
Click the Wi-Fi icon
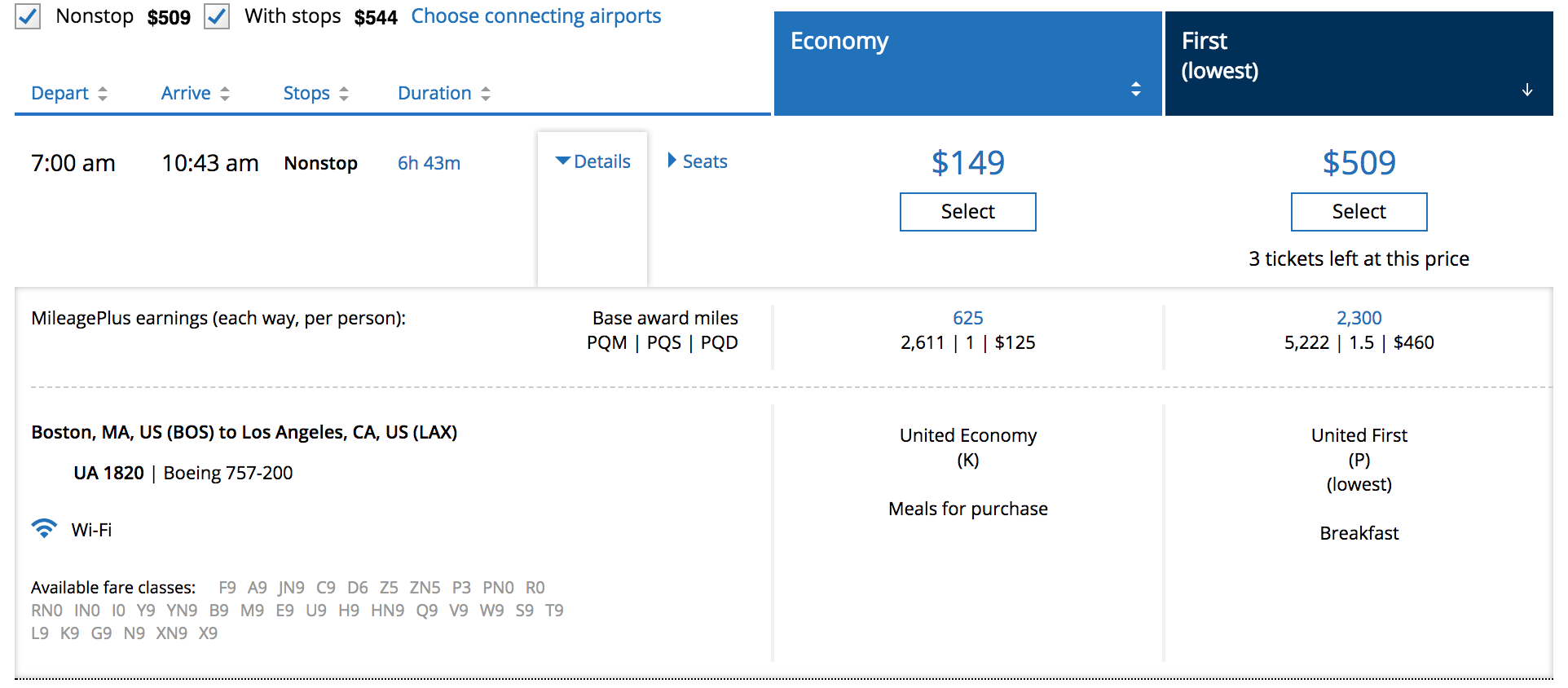tap(44, 529)
